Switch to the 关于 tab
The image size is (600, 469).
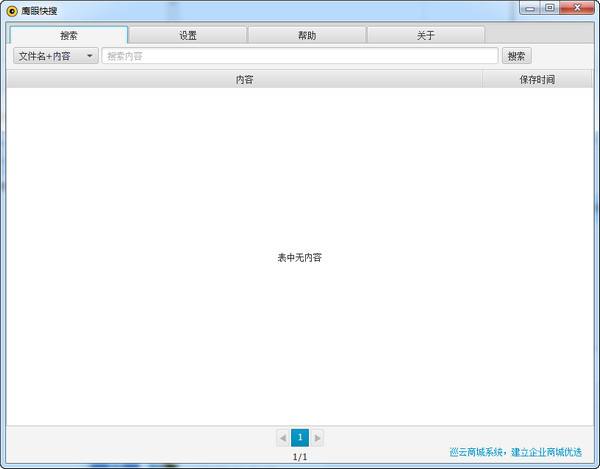click(426, 36)
